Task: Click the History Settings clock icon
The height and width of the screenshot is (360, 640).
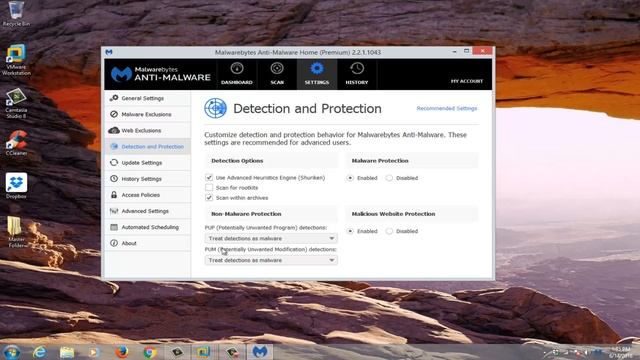Action: pyautogui.click(x=114, y=179)
